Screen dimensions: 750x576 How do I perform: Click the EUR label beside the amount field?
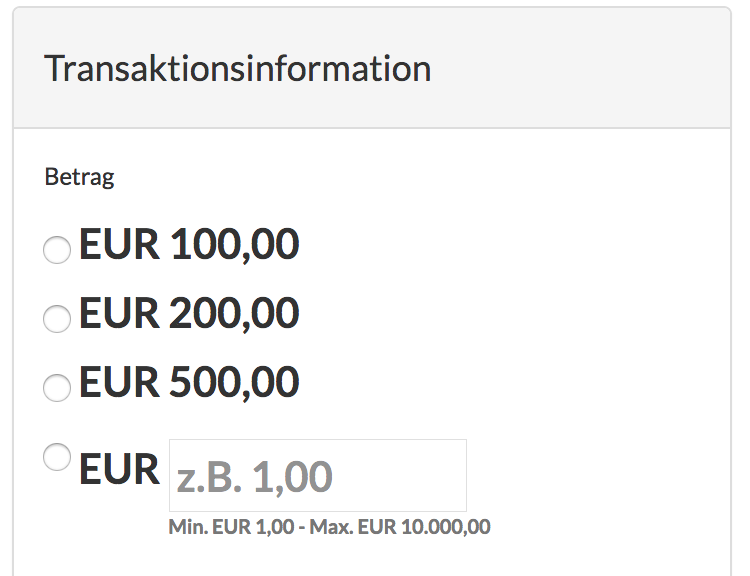119,468
